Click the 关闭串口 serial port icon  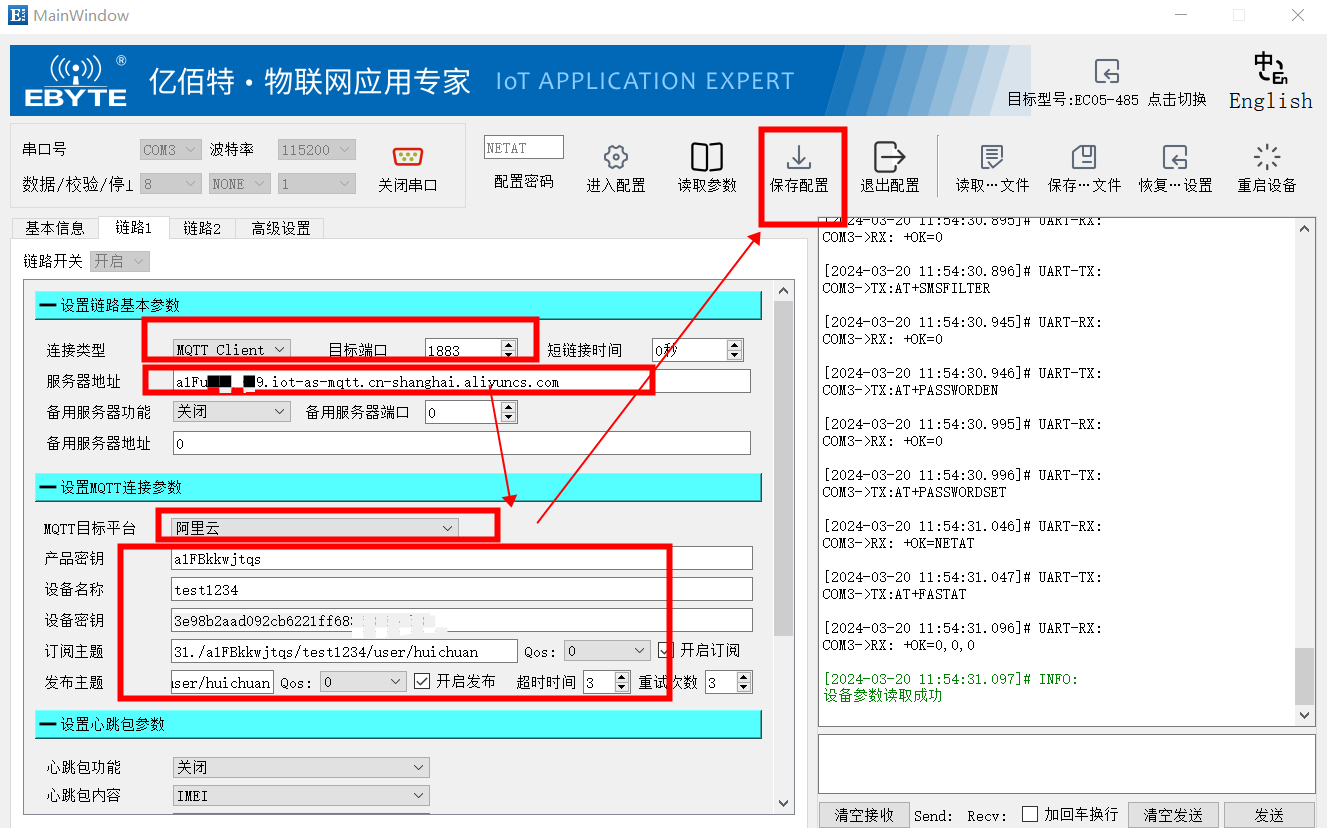pyautogui.click(x=407, y=156)
